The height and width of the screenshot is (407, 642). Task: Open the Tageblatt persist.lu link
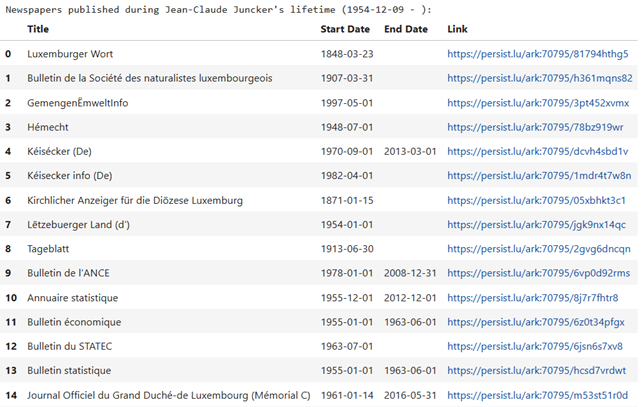(538, 249)
